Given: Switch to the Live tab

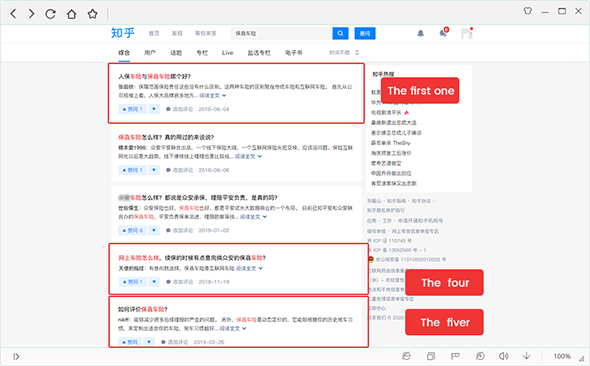Looking at the screenshot, I should pos(227,53).
